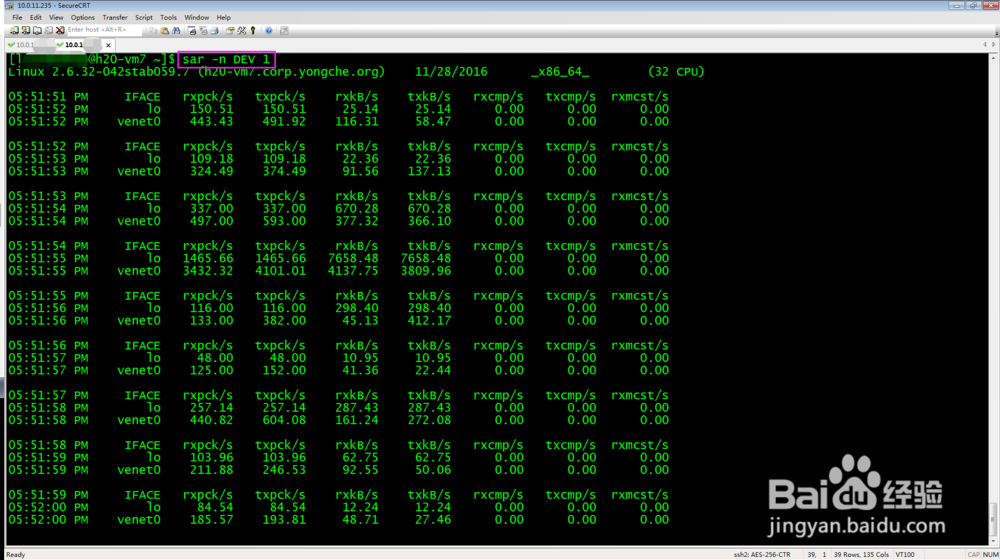This screenshot has height=560, width=1000.
Task: Open the Options menu
Action: 83,17
